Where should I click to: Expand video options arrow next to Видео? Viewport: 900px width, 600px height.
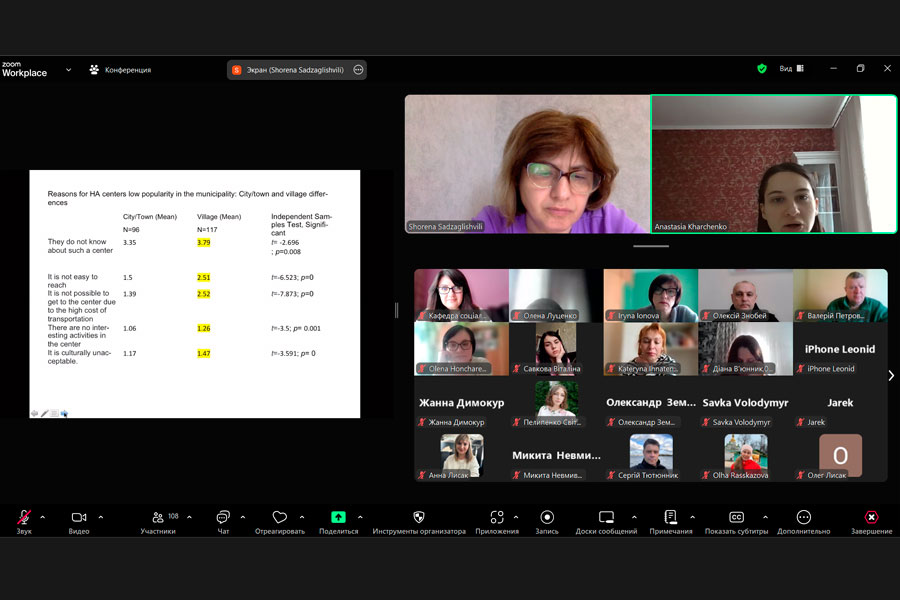pos(101,517)
